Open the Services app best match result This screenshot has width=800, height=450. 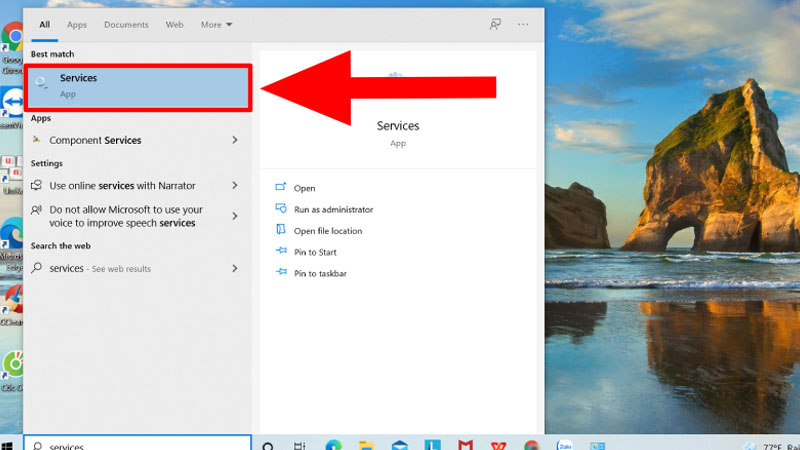(x=140, y=86)
